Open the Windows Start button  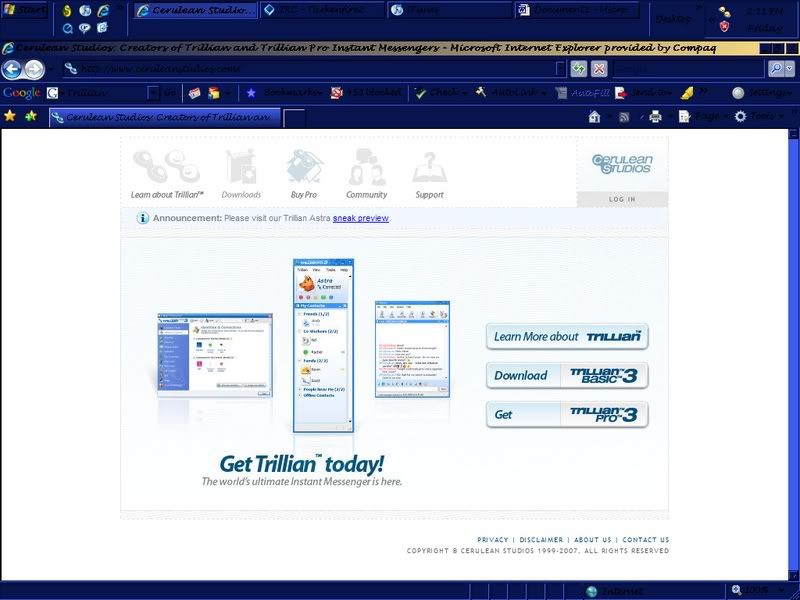click(24, 10)
